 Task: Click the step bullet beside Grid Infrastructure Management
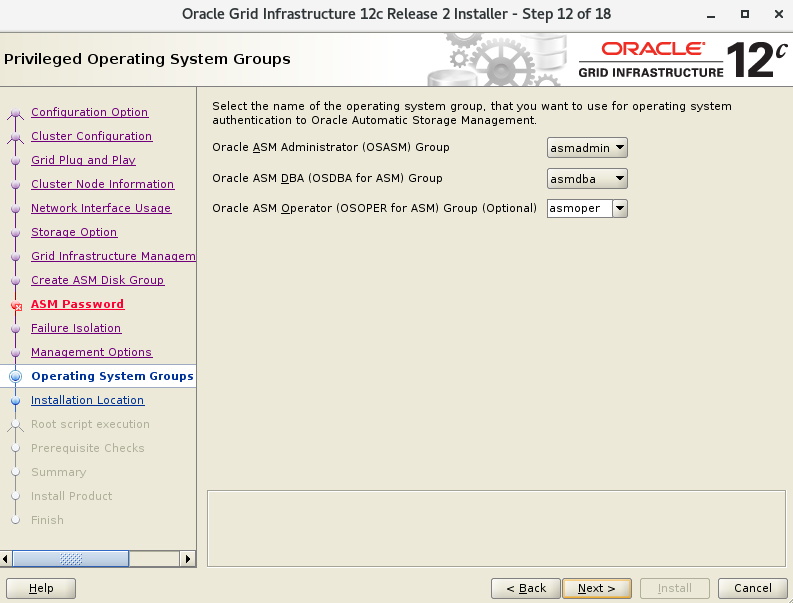point(16,256)
